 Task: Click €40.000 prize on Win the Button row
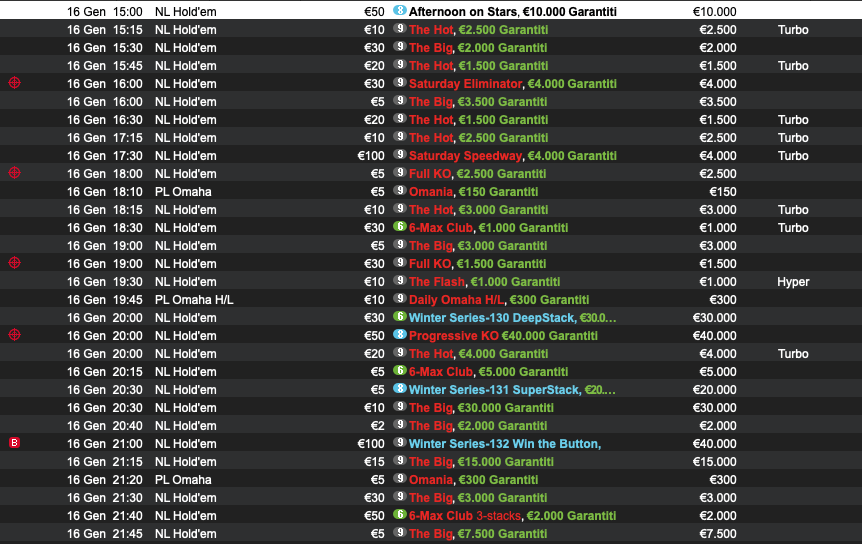tap(715, 443)
